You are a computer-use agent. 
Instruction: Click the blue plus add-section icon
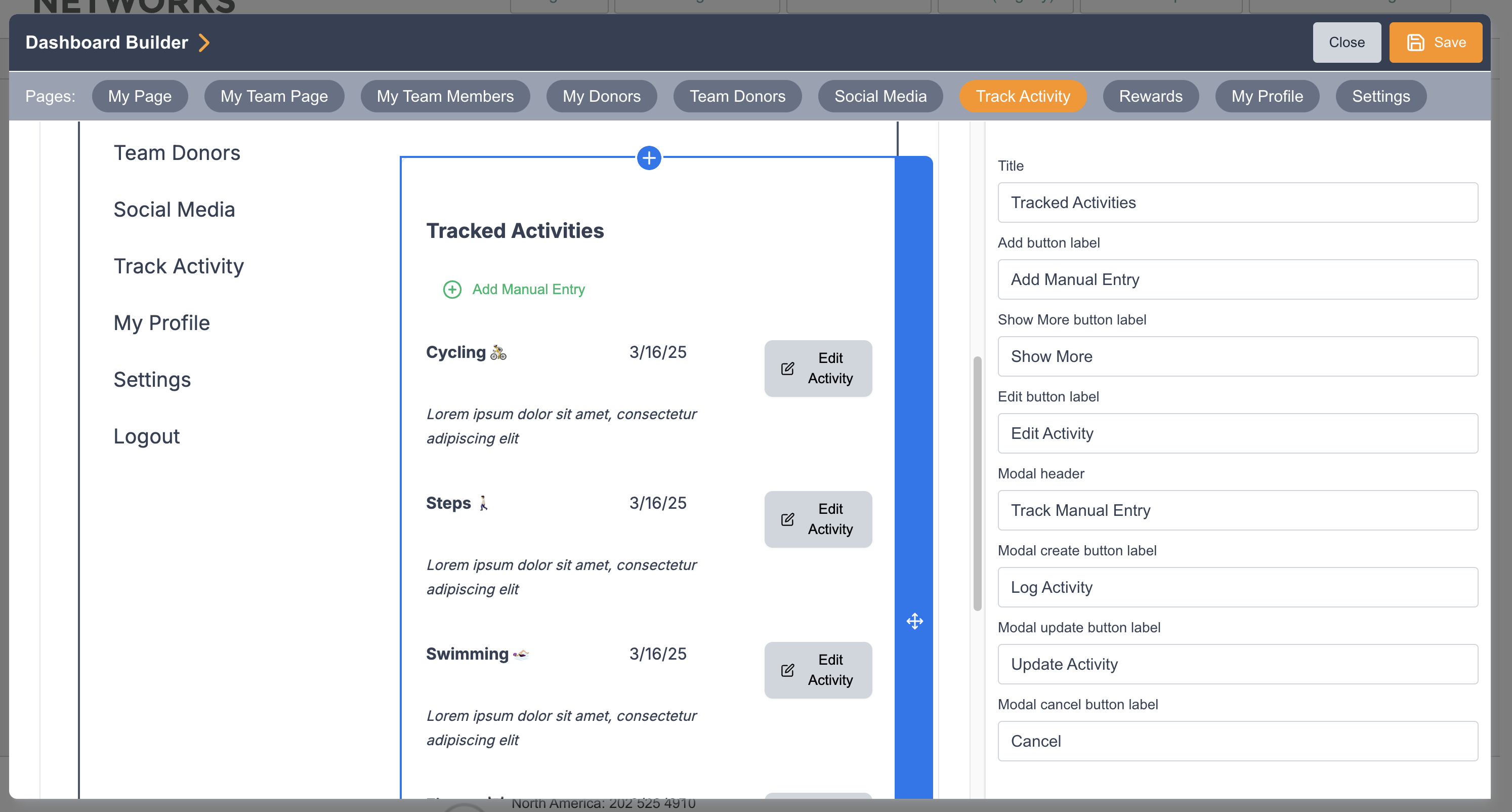pyautogui.click(x=649, y=158)
